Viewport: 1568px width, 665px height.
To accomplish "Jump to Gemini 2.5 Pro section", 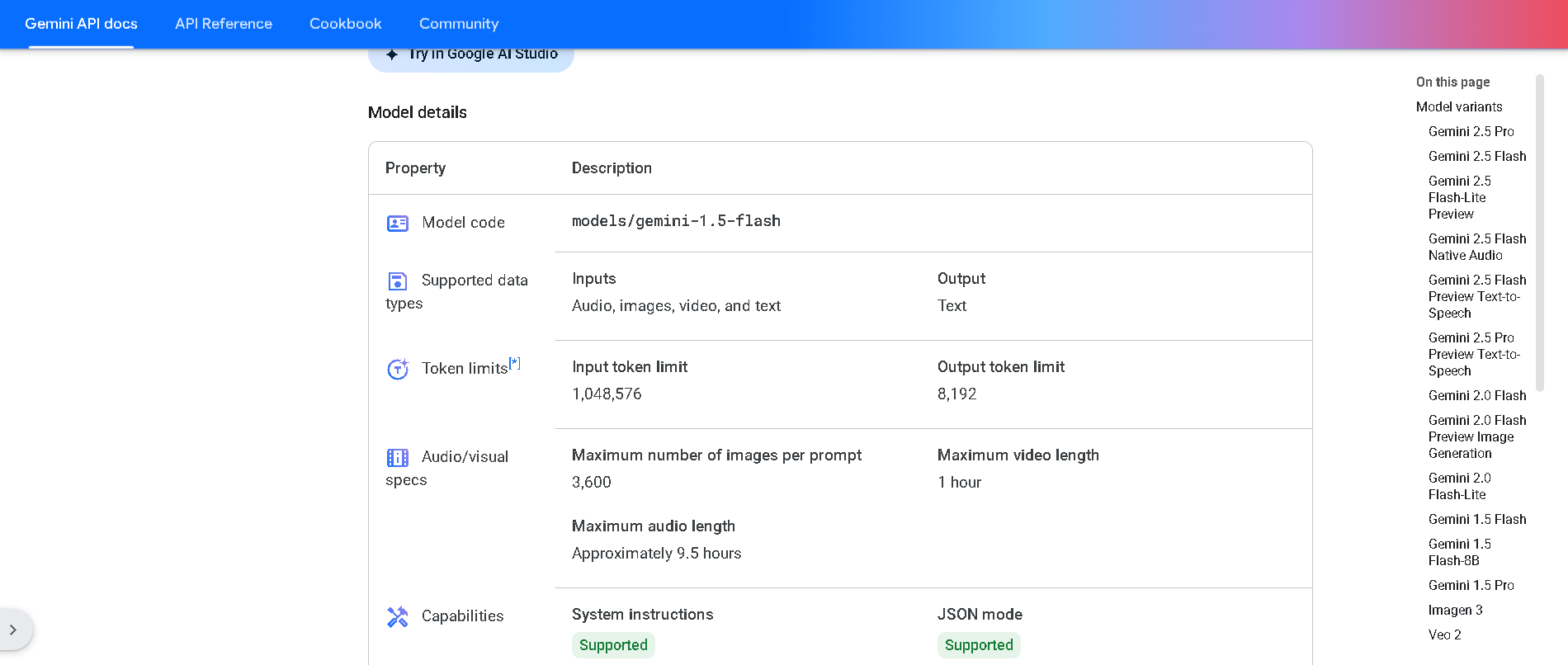I will tap(1471, 131).
